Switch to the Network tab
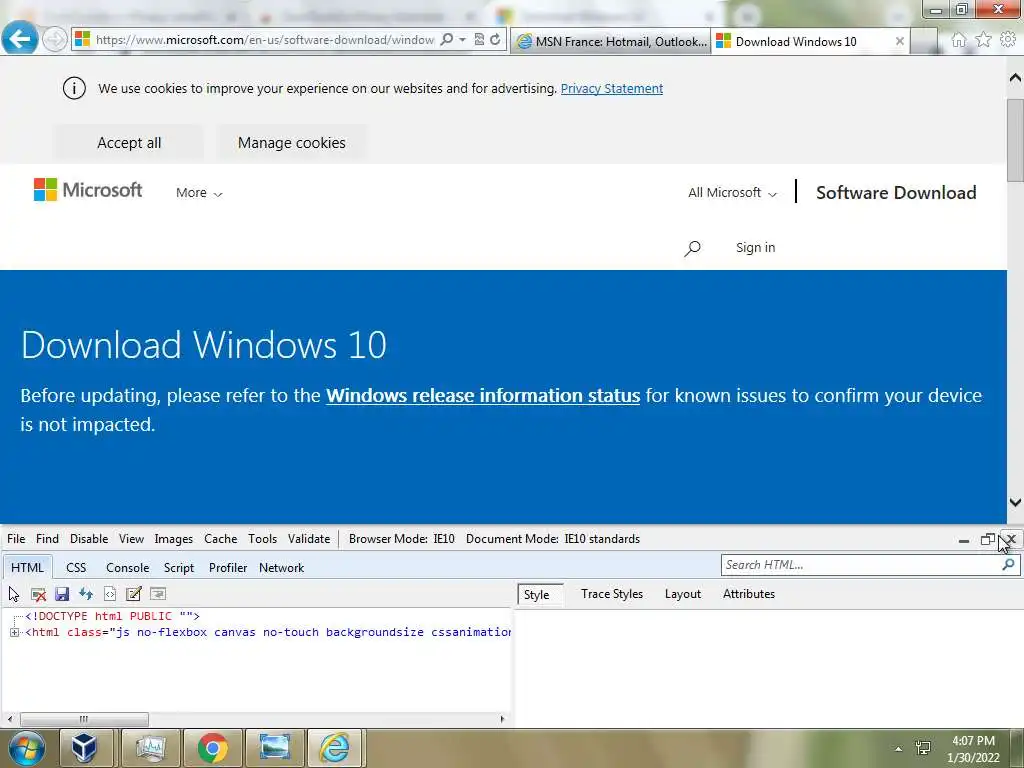The width and height of the screenshot is (1024, 768). click(281, 568)
